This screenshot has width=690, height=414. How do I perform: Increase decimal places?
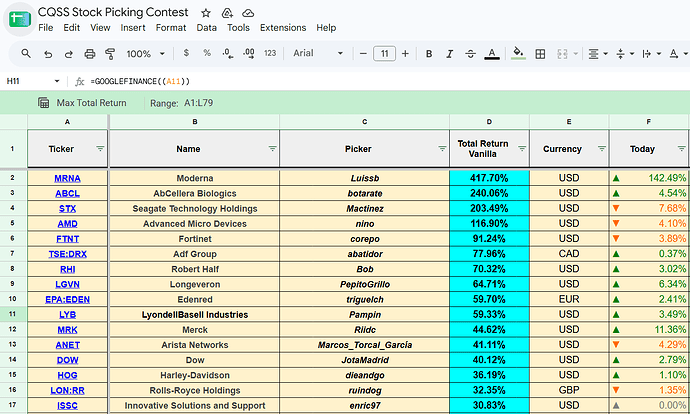tap(249, 54)
